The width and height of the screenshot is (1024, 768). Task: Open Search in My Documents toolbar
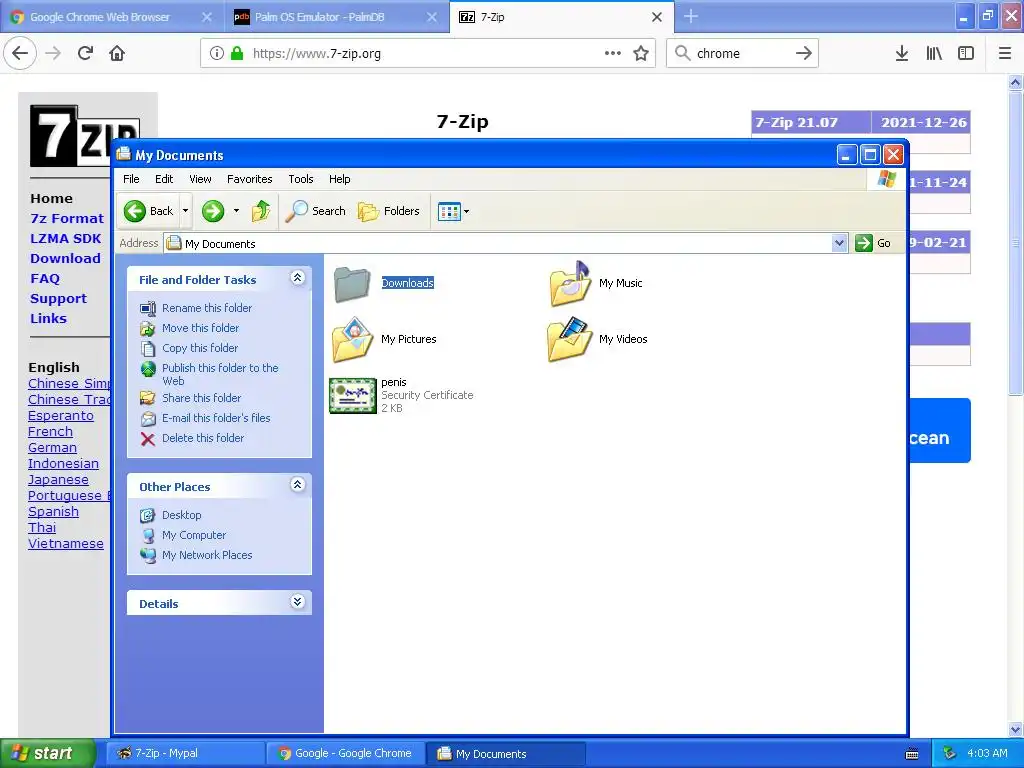tap(316, 211)
